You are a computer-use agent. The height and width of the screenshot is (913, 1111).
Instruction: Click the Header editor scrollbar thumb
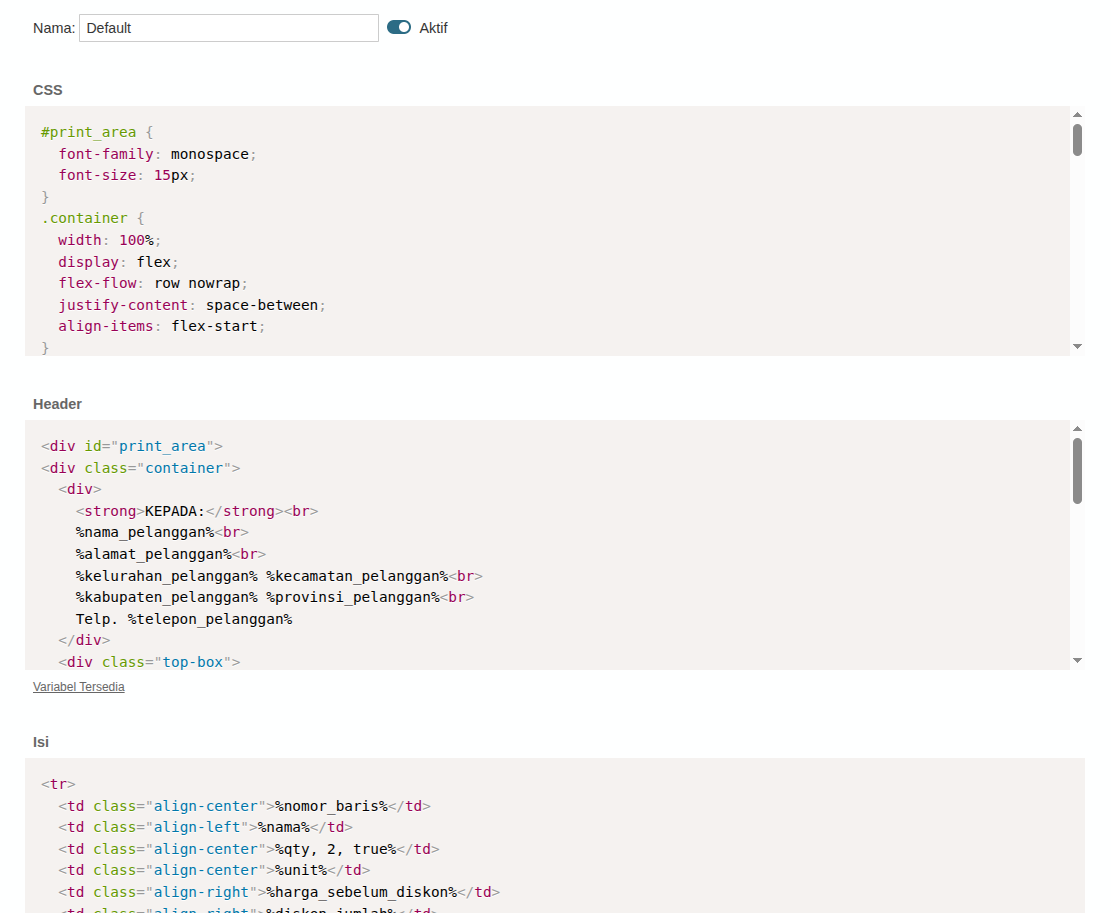(1077, 470)
